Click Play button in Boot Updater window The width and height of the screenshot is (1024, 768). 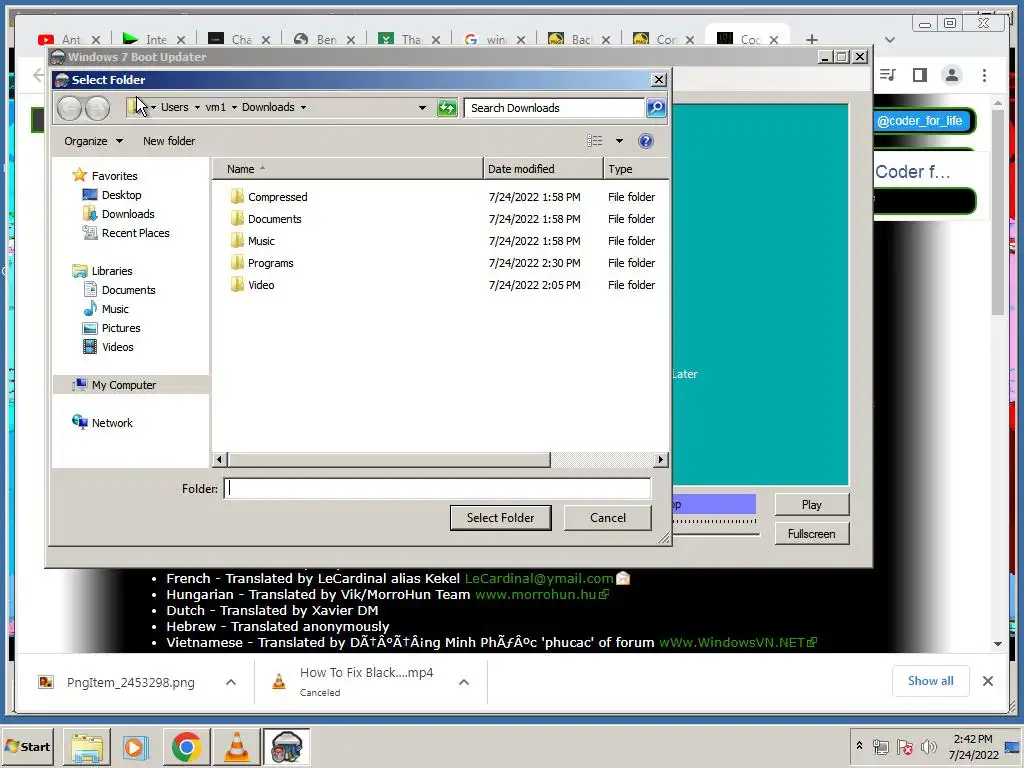(811, 504)
